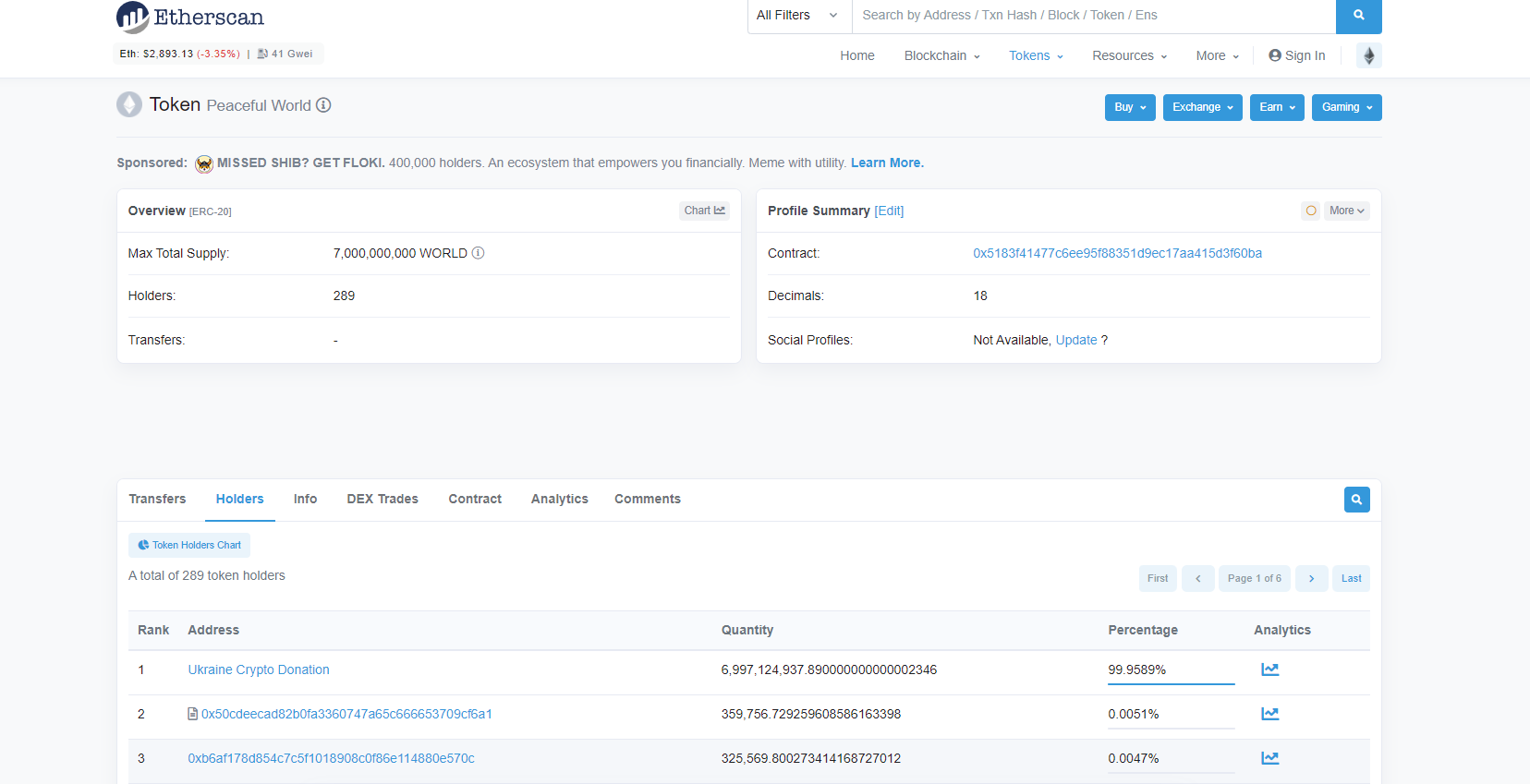Open the Earn dropdown
1530x784 pixels.
click(1277, 107)
